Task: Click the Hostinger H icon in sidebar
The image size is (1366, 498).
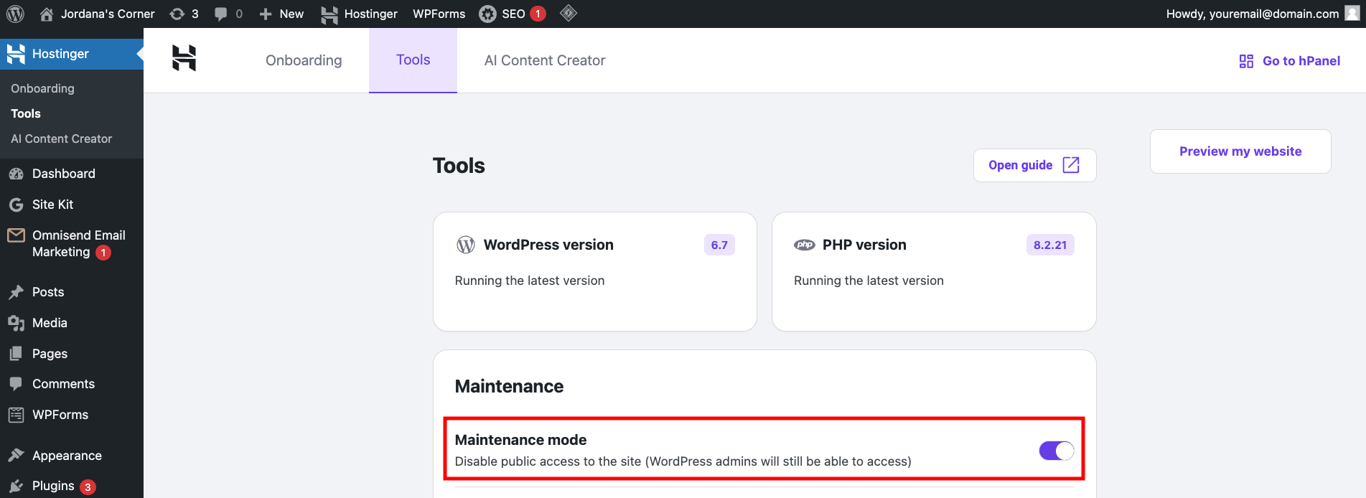Action: (16, 54)
